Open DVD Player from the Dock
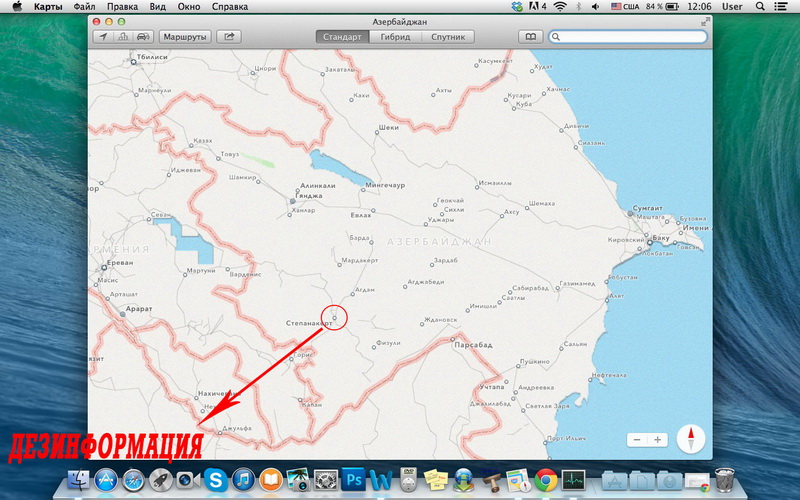This screenshot has width=800, height=500. click(408, 479)
